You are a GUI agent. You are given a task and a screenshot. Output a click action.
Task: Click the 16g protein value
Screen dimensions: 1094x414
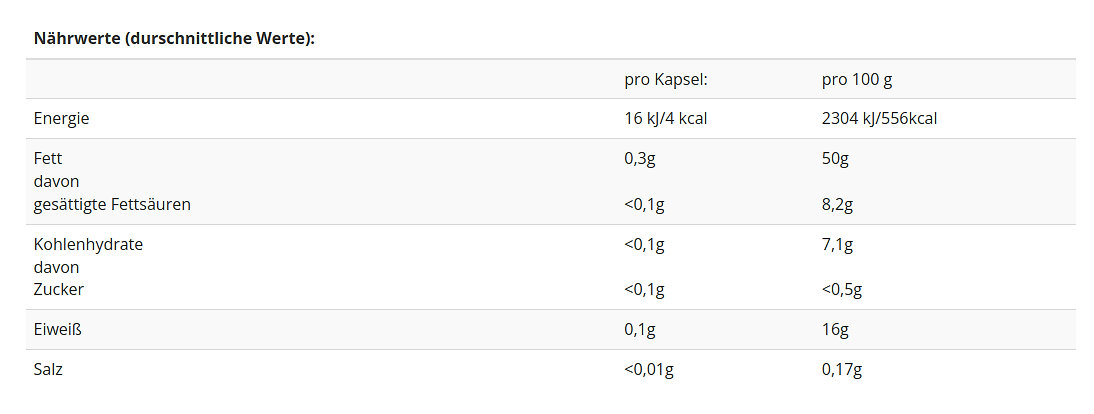(835, 329)
